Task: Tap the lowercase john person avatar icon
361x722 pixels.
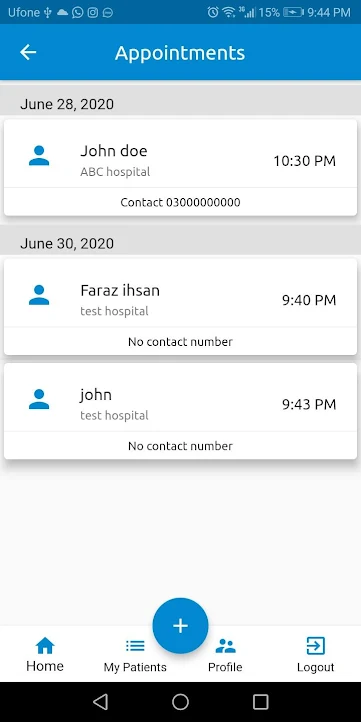Action: 39,399
